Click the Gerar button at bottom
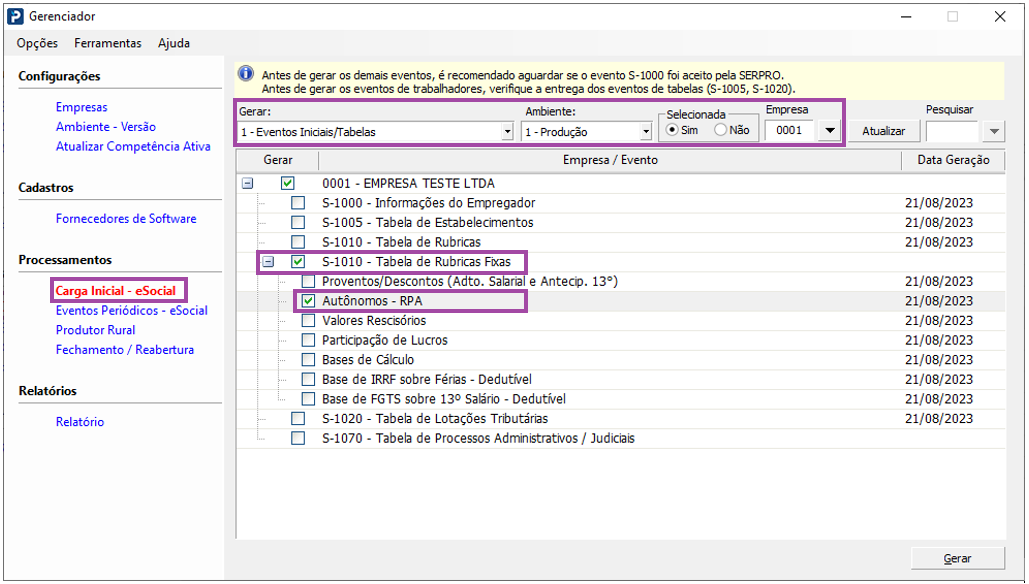 (x=957, y=558)
